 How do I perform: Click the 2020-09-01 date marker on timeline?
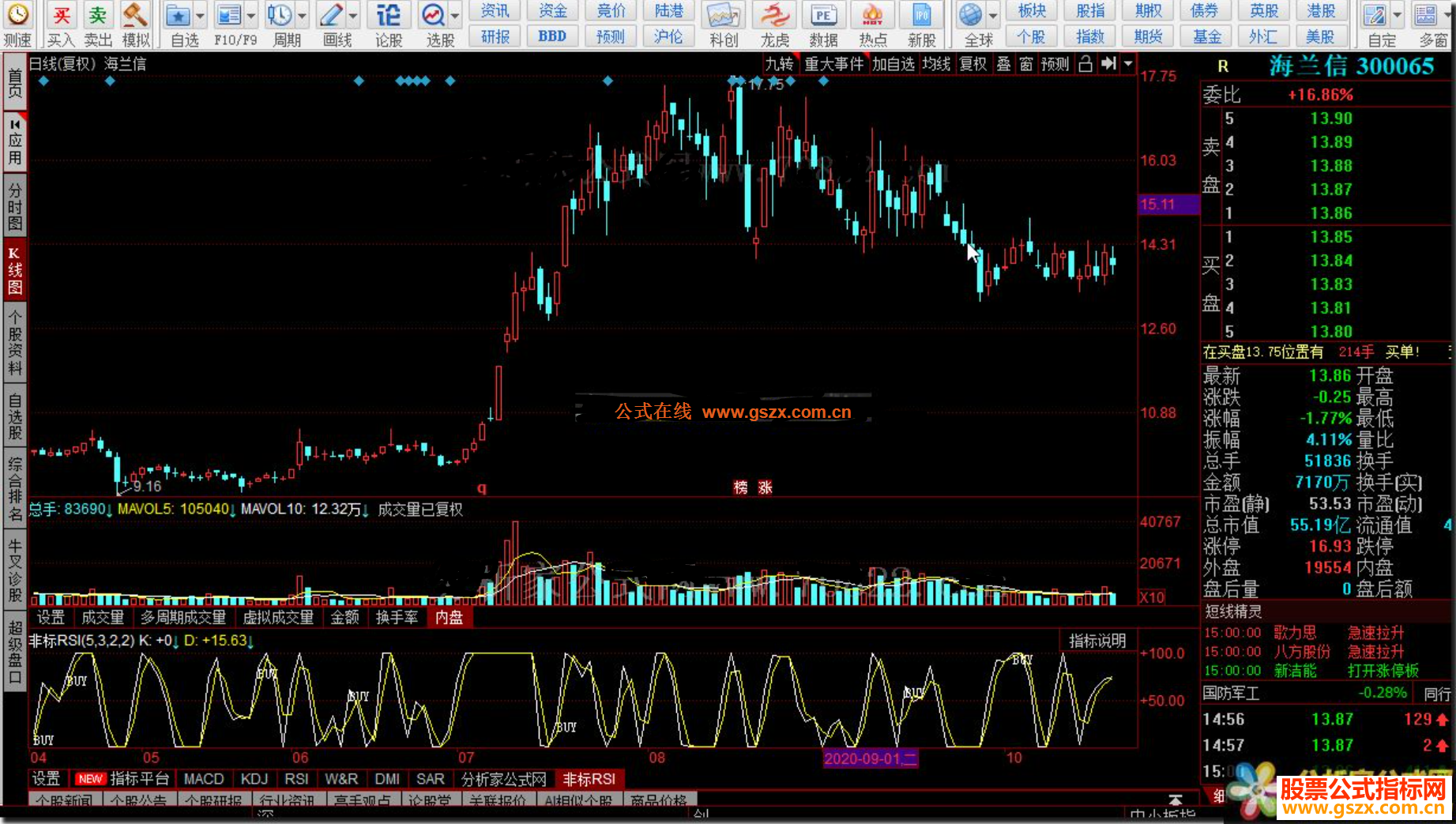[x=870, y=758]
